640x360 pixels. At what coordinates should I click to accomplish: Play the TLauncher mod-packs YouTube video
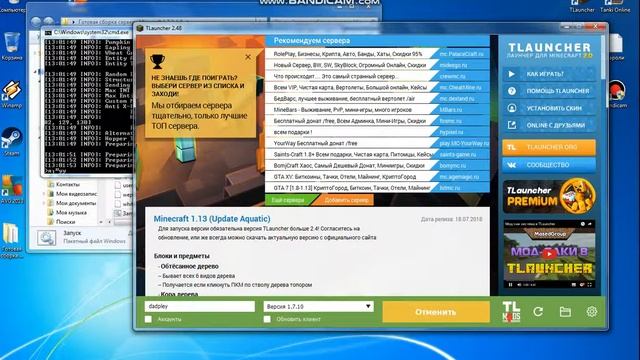tap(549, 254)
